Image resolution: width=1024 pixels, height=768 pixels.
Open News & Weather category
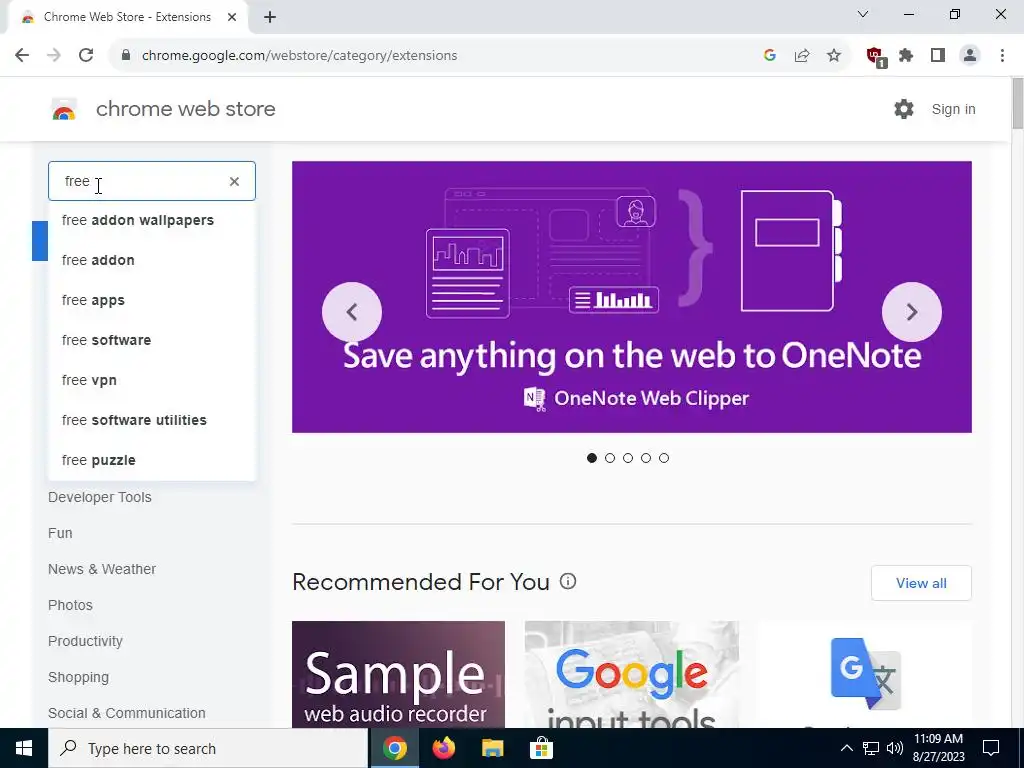point(102,569)
